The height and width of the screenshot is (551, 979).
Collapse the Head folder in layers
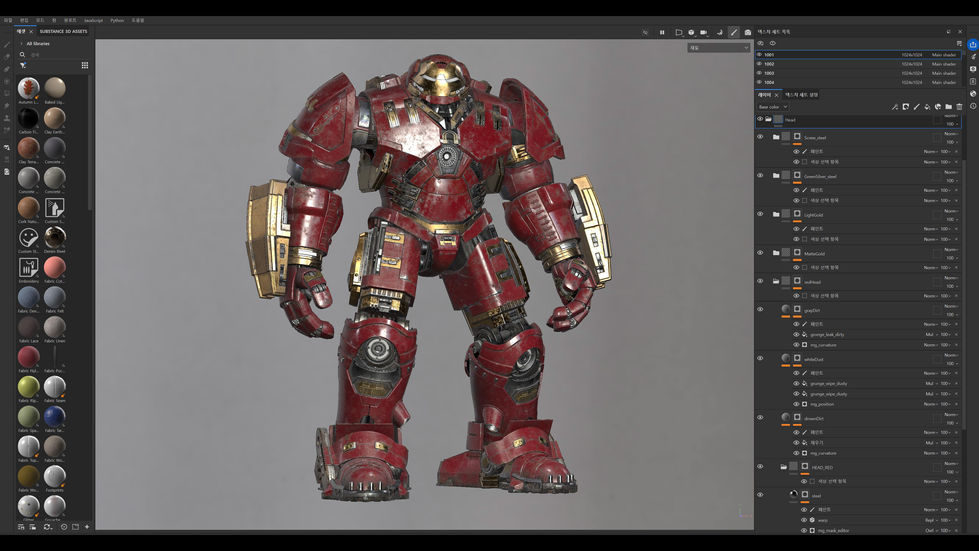point(769,119)
